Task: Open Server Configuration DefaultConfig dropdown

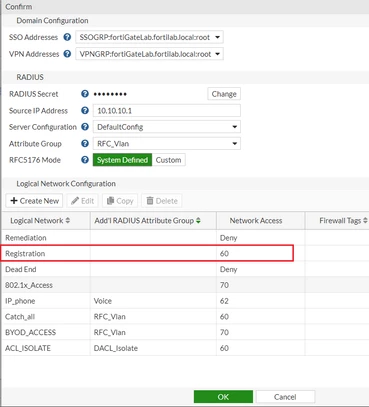Action: tap(167, 127)
